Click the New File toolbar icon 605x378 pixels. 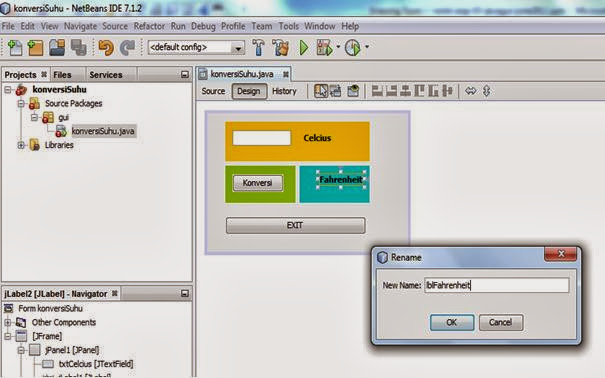(x=15, y=47)
